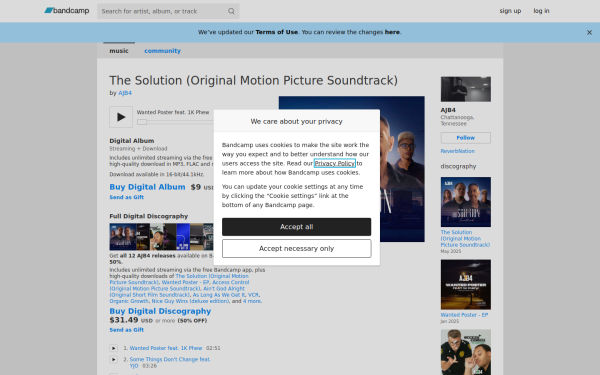600x375 pixels.
Task: Review the changes via the 'here' link
Action: point(392,32)
